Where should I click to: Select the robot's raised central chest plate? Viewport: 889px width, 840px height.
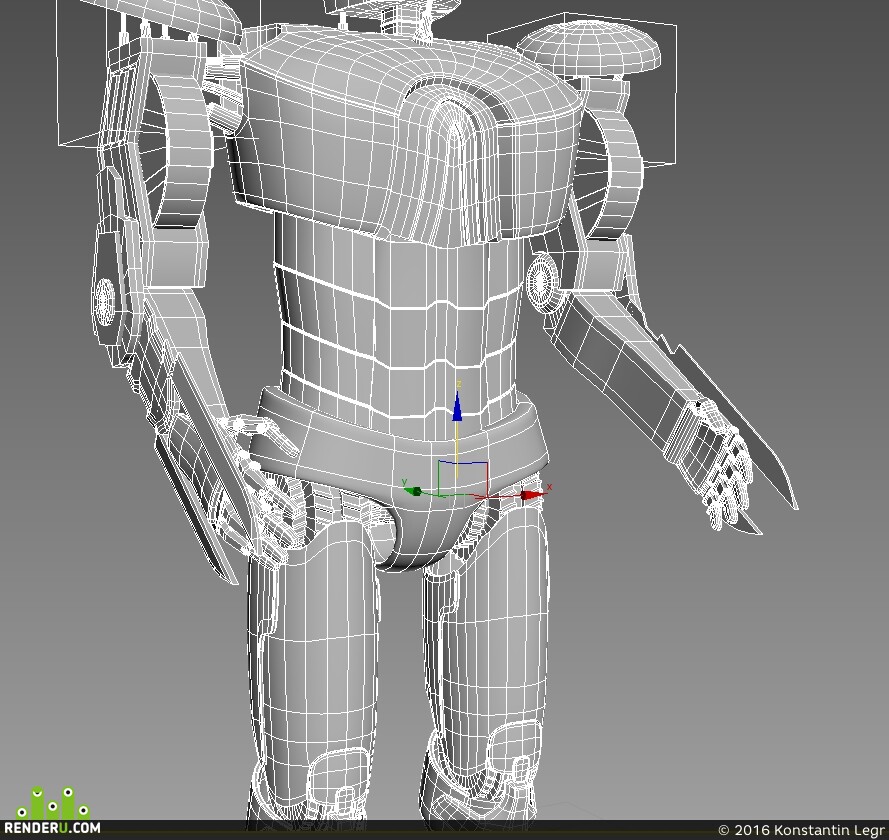coord(454,164)
